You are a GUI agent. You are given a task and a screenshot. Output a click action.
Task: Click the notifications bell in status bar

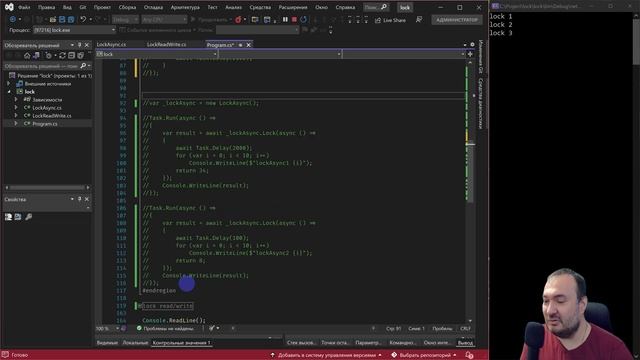[x=469, y=355]
